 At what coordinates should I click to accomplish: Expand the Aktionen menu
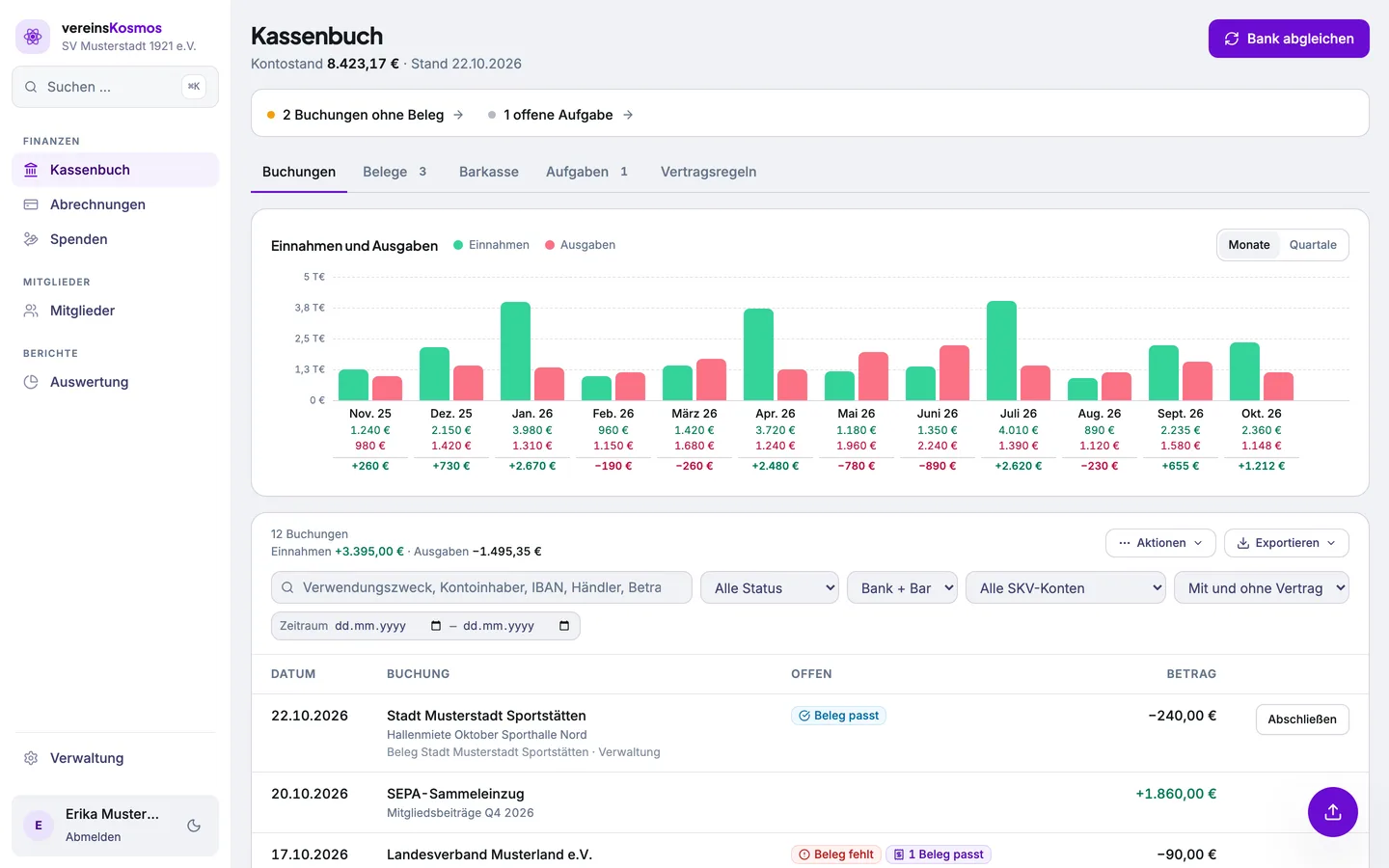(1160, 543)
